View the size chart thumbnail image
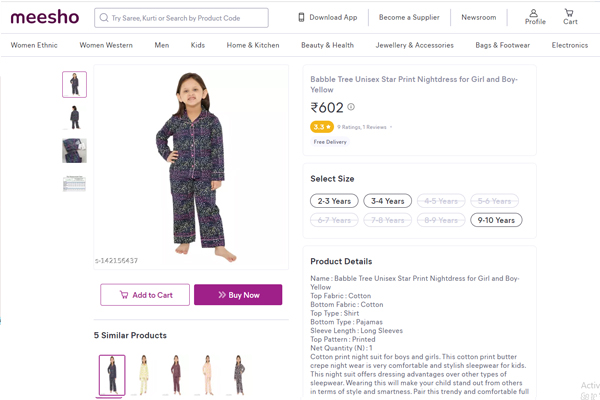Image resolution: width=600 pixels, height=400 pixels. pos(74,184)
